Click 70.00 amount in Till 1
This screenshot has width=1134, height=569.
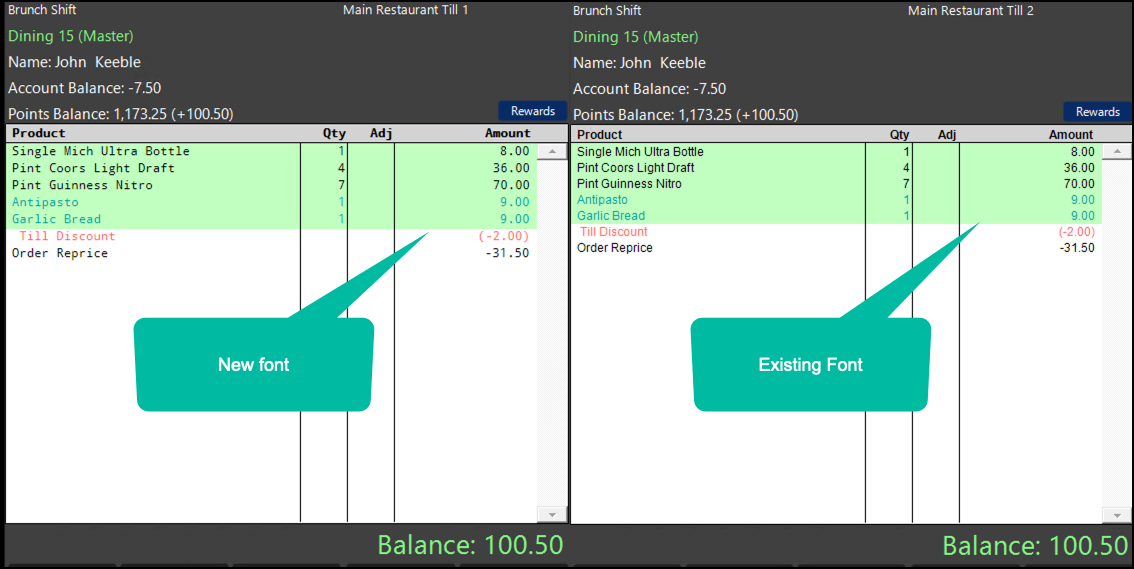511,185
